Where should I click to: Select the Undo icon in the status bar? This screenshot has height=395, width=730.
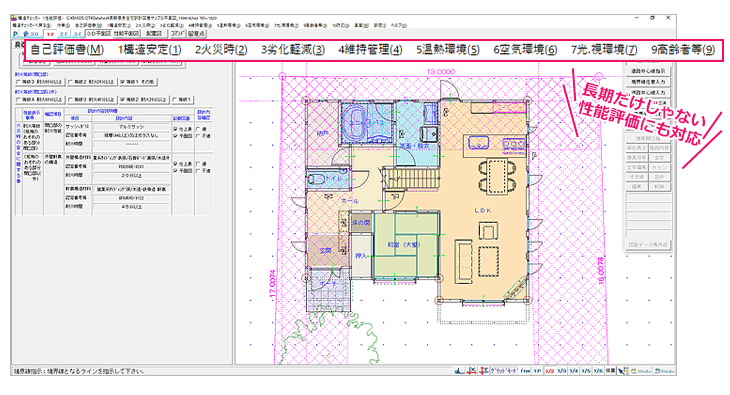point(641,371)
